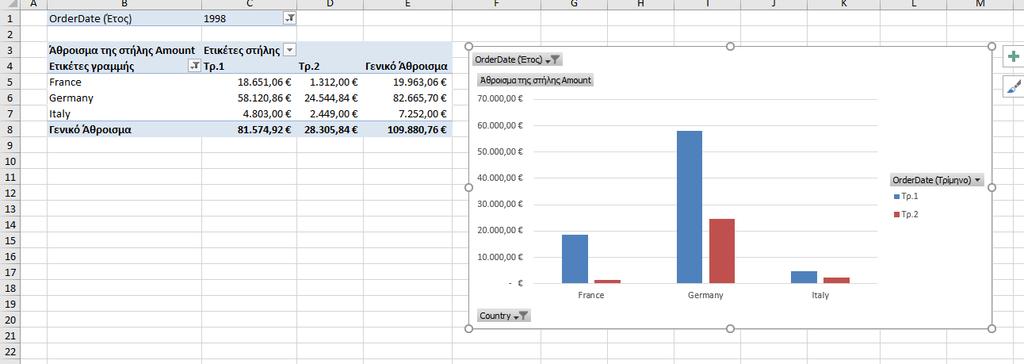
Task: Select Άθροισμα της στήλης Amount cell B3
Action: click(124, 50)
